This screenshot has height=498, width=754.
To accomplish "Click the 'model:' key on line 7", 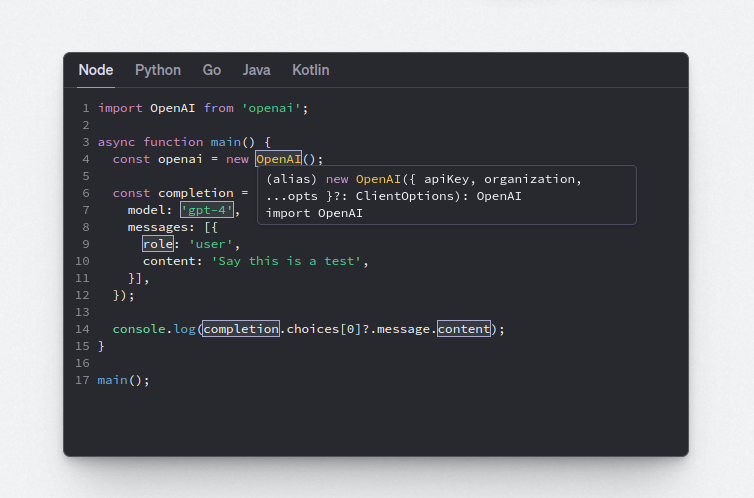I will [x=150, y=210].
